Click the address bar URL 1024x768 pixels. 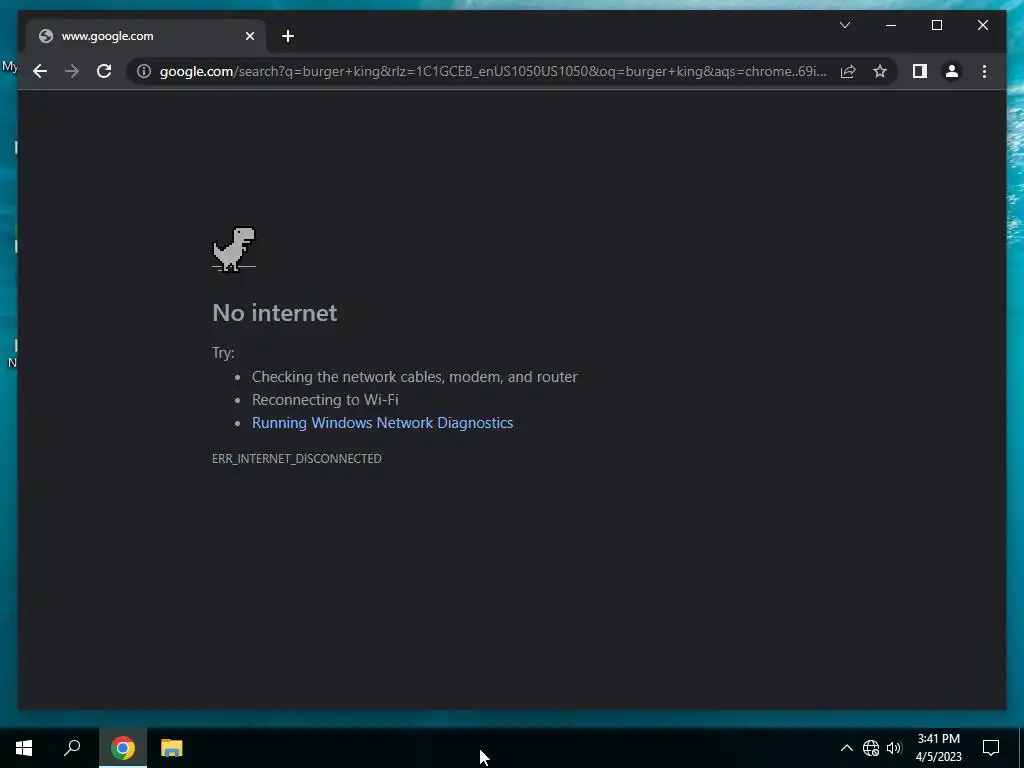pyautogui.click(x=493, y=71)
